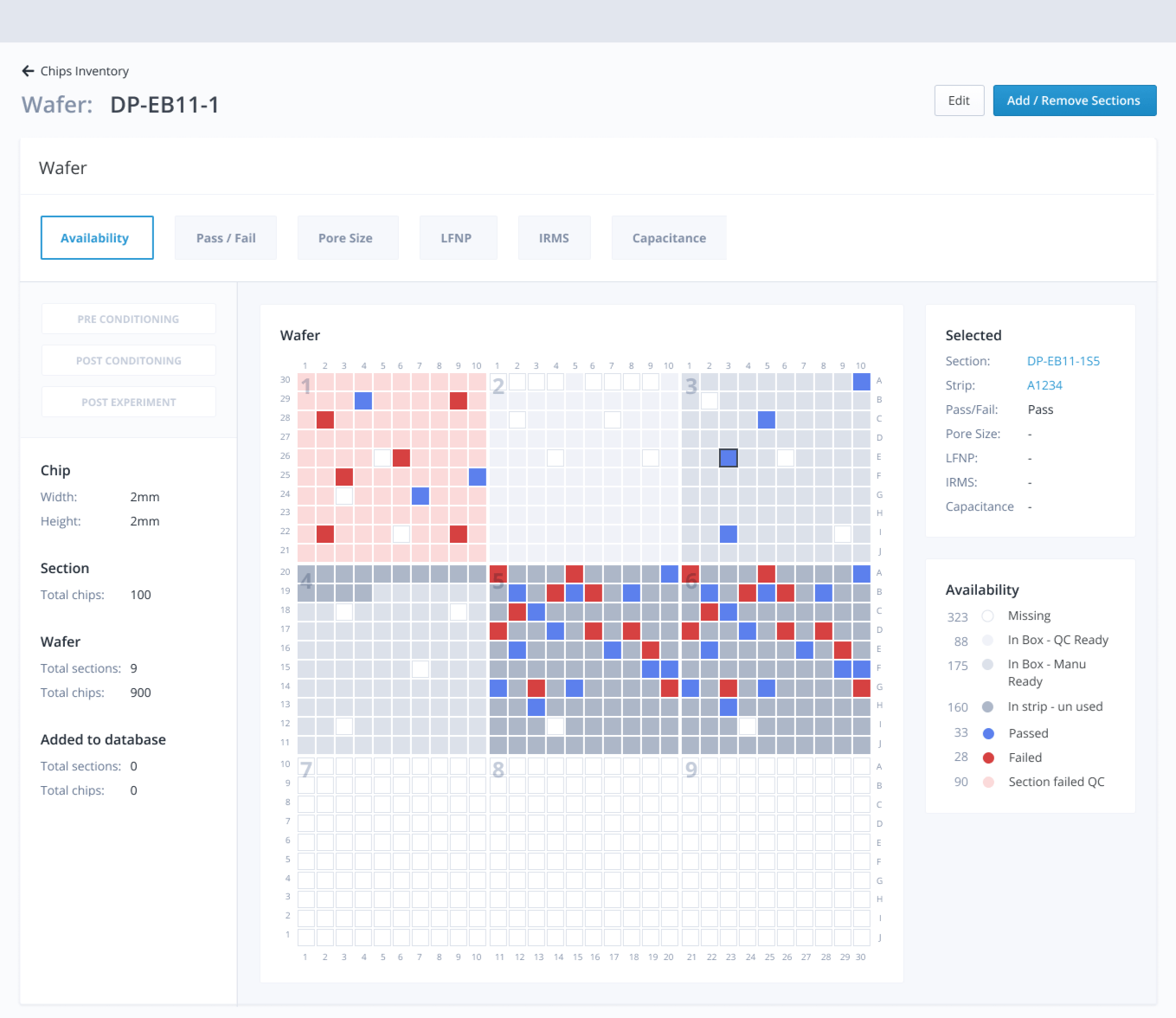
Task: Show the IRMS tab
Action: pos(554,238)
